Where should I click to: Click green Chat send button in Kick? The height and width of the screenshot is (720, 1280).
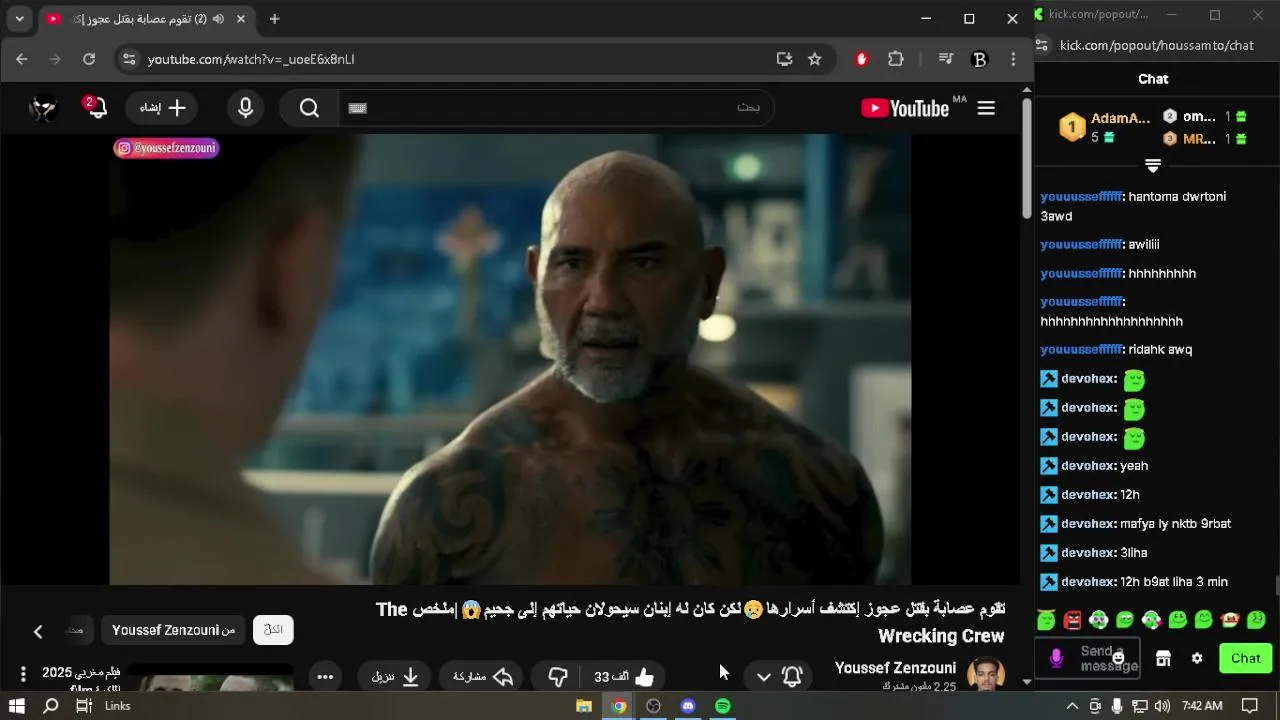click(x=1245, y=658)
